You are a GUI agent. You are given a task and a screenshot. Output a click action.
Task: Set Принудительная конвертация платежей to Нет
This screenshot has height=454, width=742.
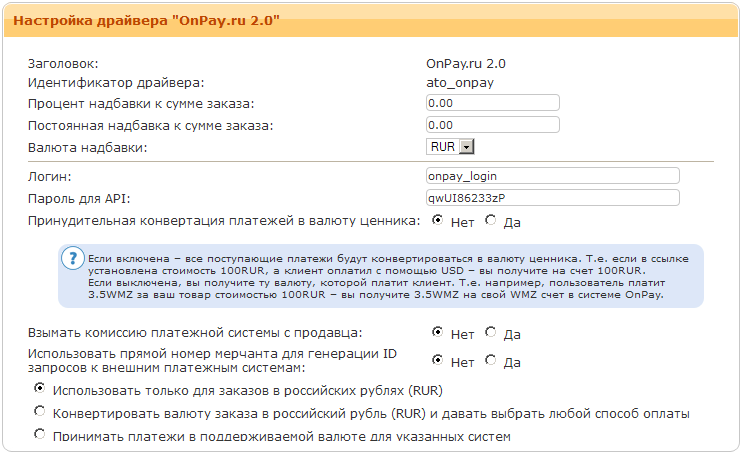point(438,220)
